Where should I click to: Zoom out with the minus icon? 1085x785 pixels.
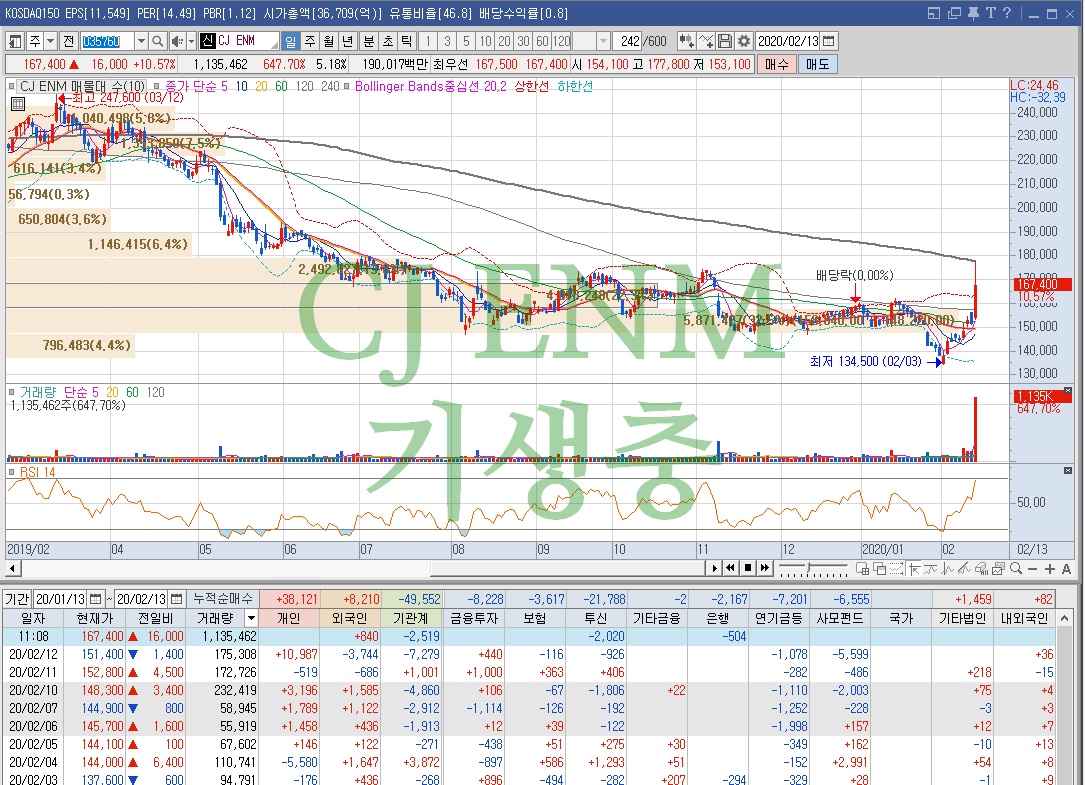[1032, 569]
